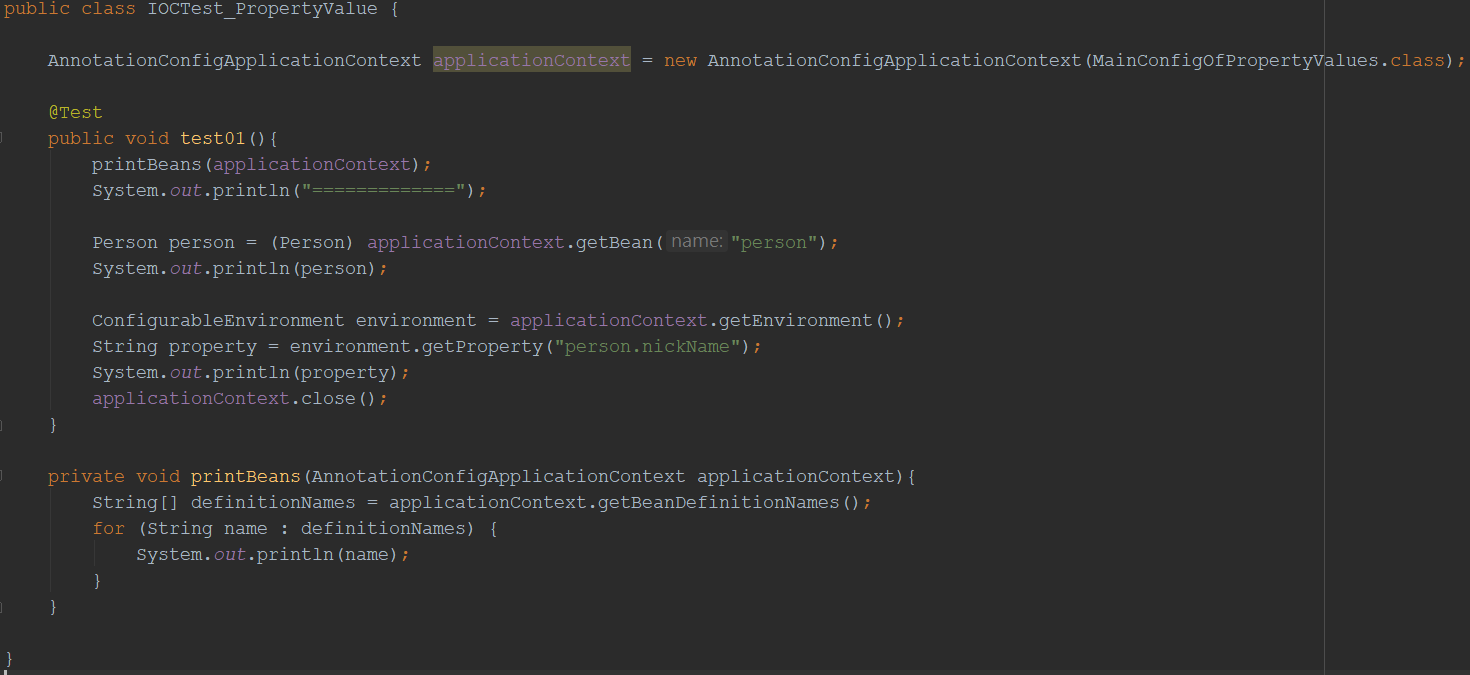Click the getEnvironment method call
This screenshot has height=675, width=1470.
(796, 320)
